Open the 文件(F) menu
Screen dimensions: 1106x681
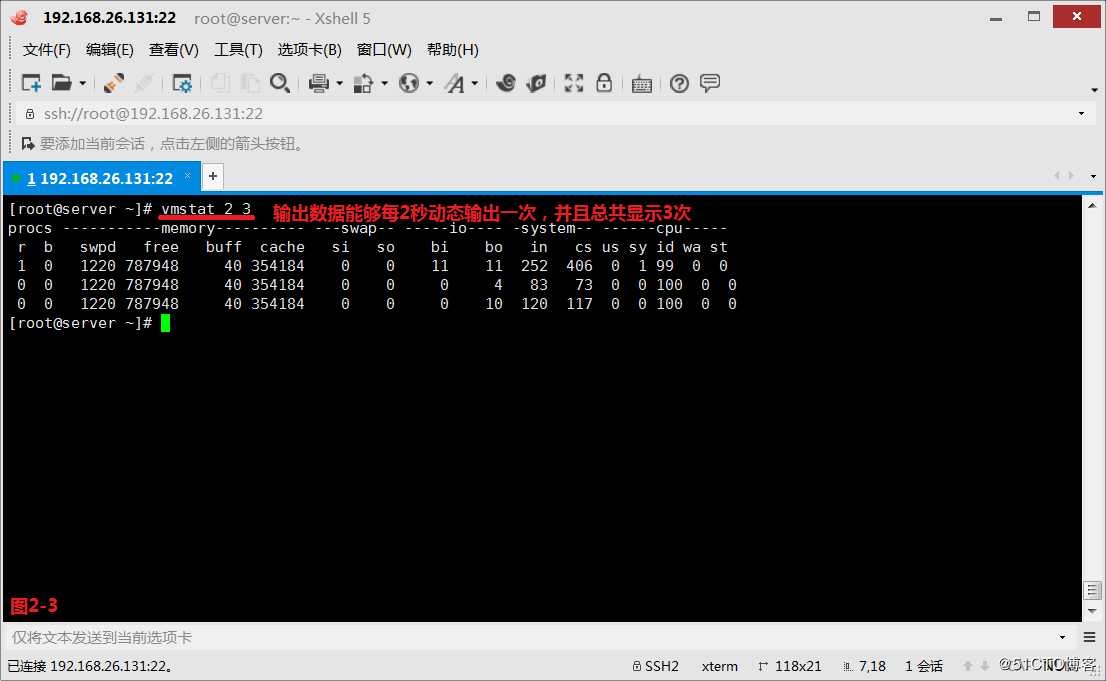[47, 49]
